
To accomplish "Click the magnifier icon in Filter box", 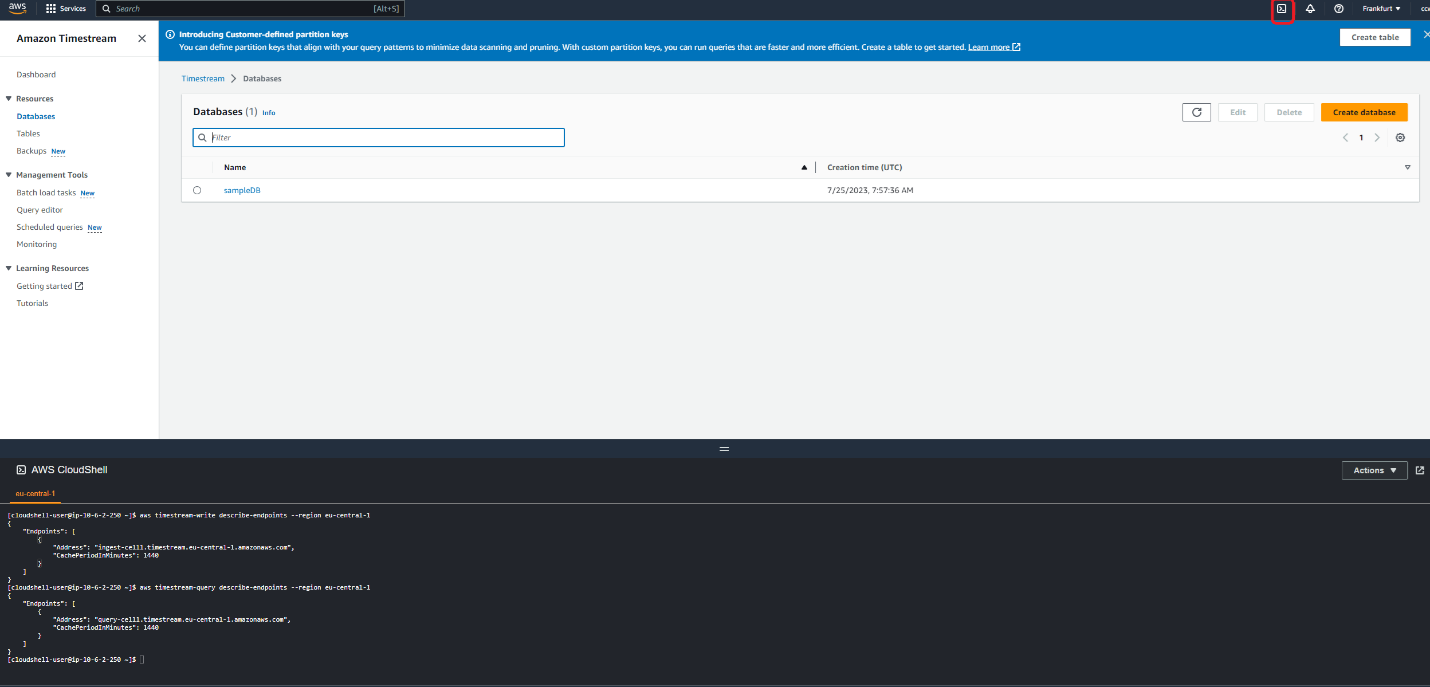I will pos(202,137).
